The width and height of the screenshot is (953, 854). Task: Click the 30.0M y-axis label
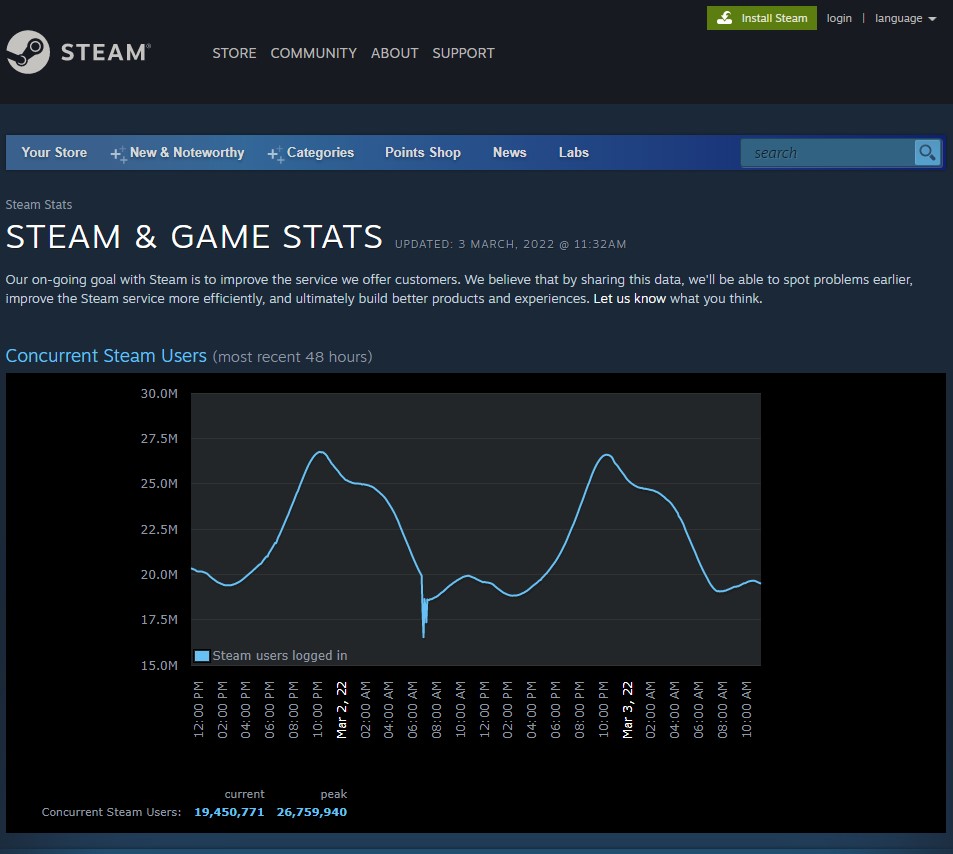click(159, 394)
